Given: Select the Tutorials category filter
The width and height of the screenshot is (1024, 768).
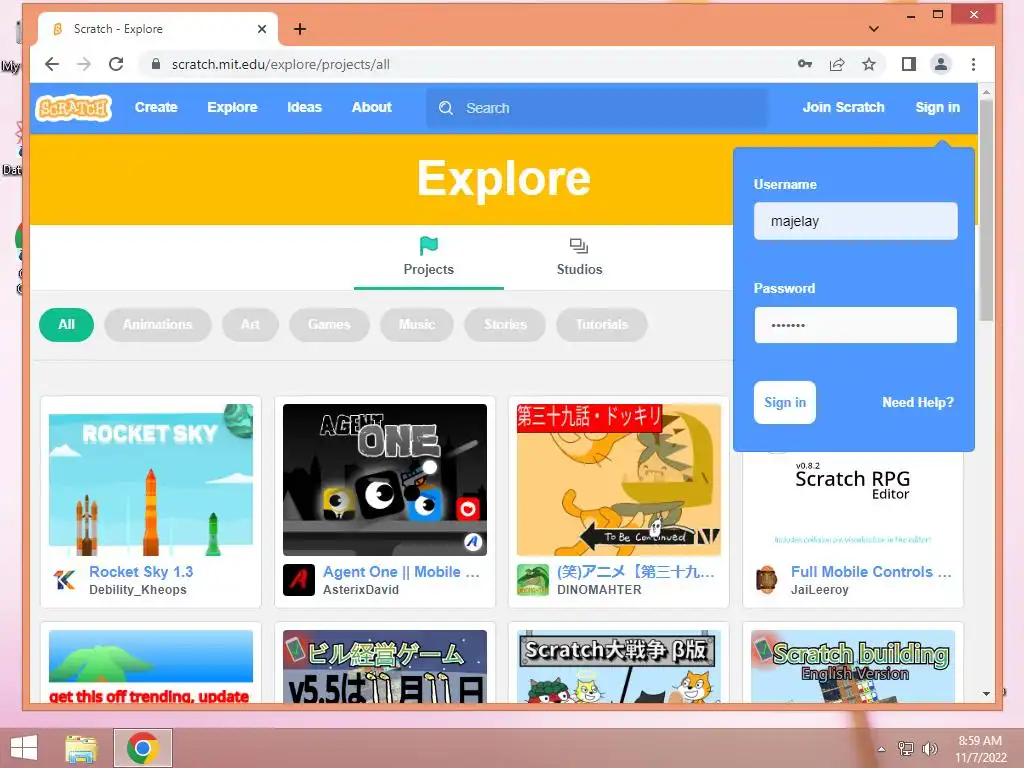Looking at the screenshot, I should (601, 325).
